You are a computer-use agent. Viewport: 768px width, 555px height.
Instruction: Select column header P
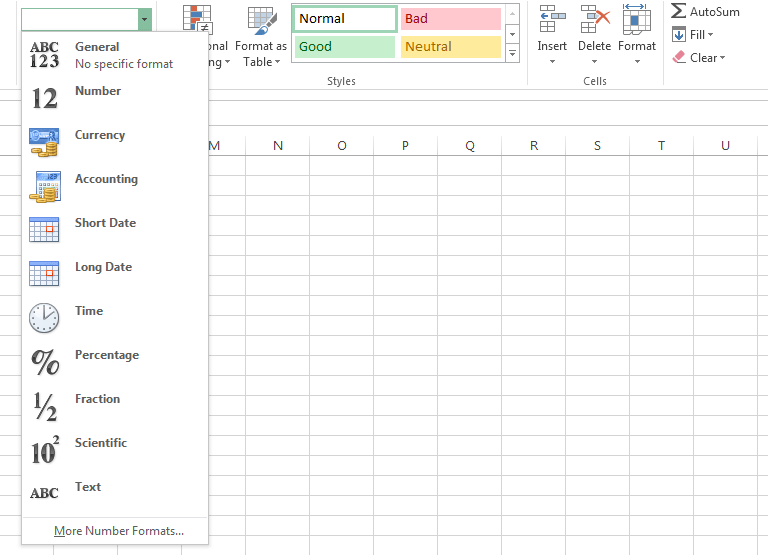405,145
